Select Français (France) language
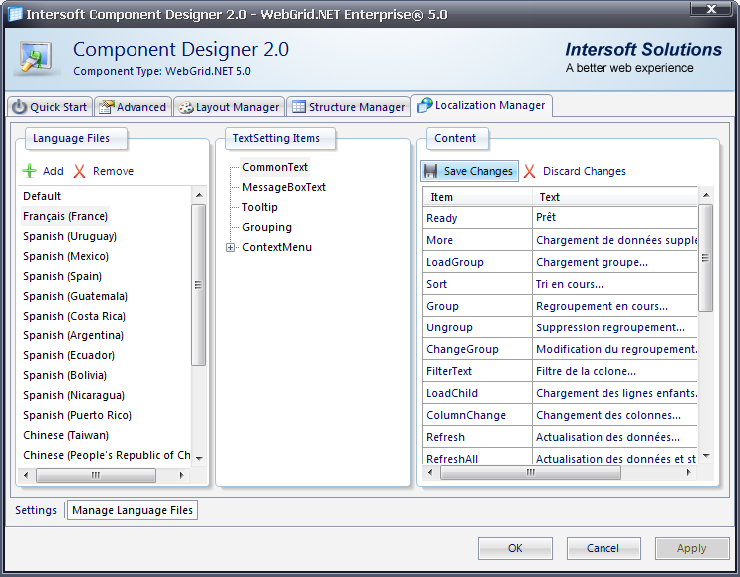This screenshot has height=577, width=740. point(66,216)
